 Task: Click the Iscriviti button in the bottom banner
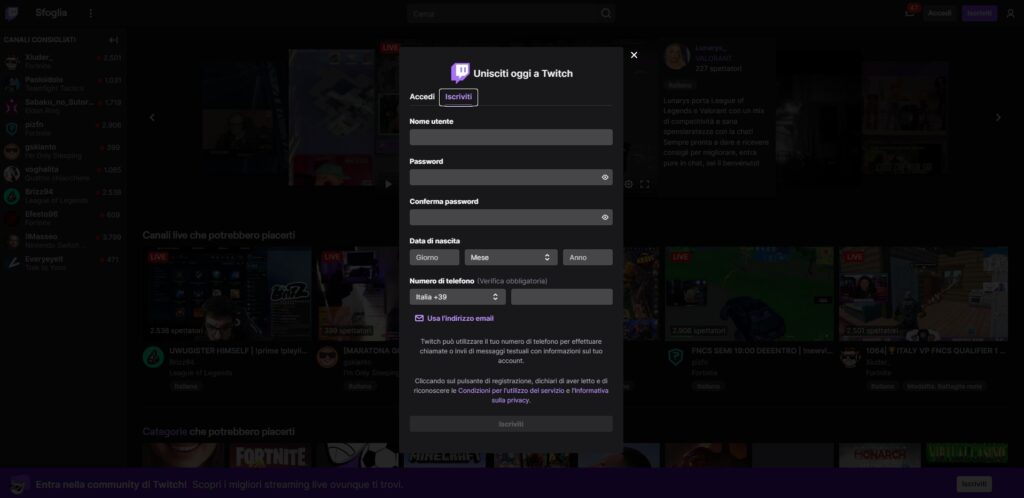[x=974, y=484]
